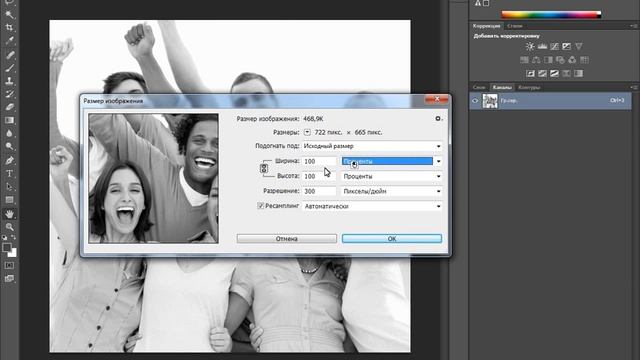This screenshot has height=360, width=640.
Task: Click the foreground color swatch
Action: [x=7, y=248]
